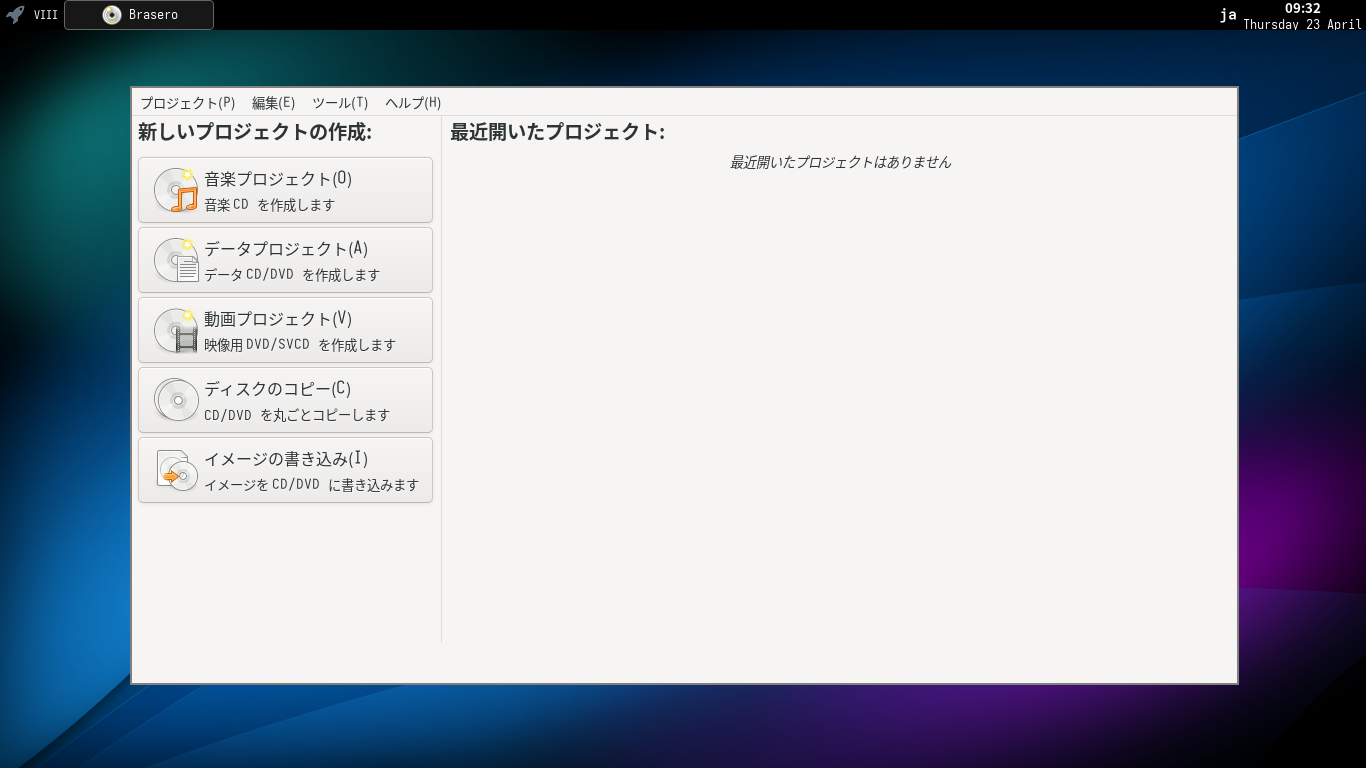The height and width of the screenshot is (768, 1366).
Task: Click the 新しいプロジェクトの作成: heading
Action: [x=255, y=132]
